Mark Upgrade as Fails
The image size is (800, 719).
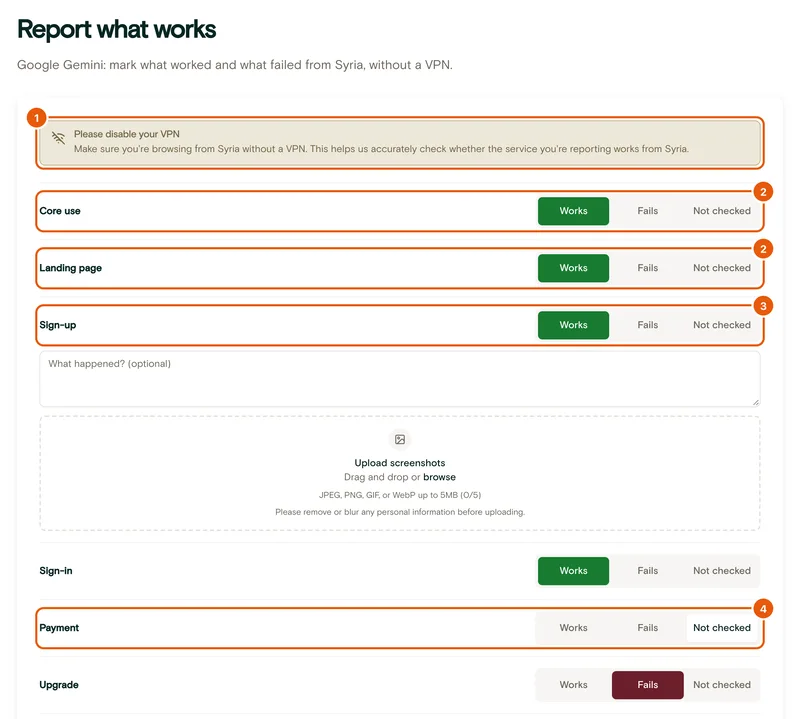(x=647, y=685)
